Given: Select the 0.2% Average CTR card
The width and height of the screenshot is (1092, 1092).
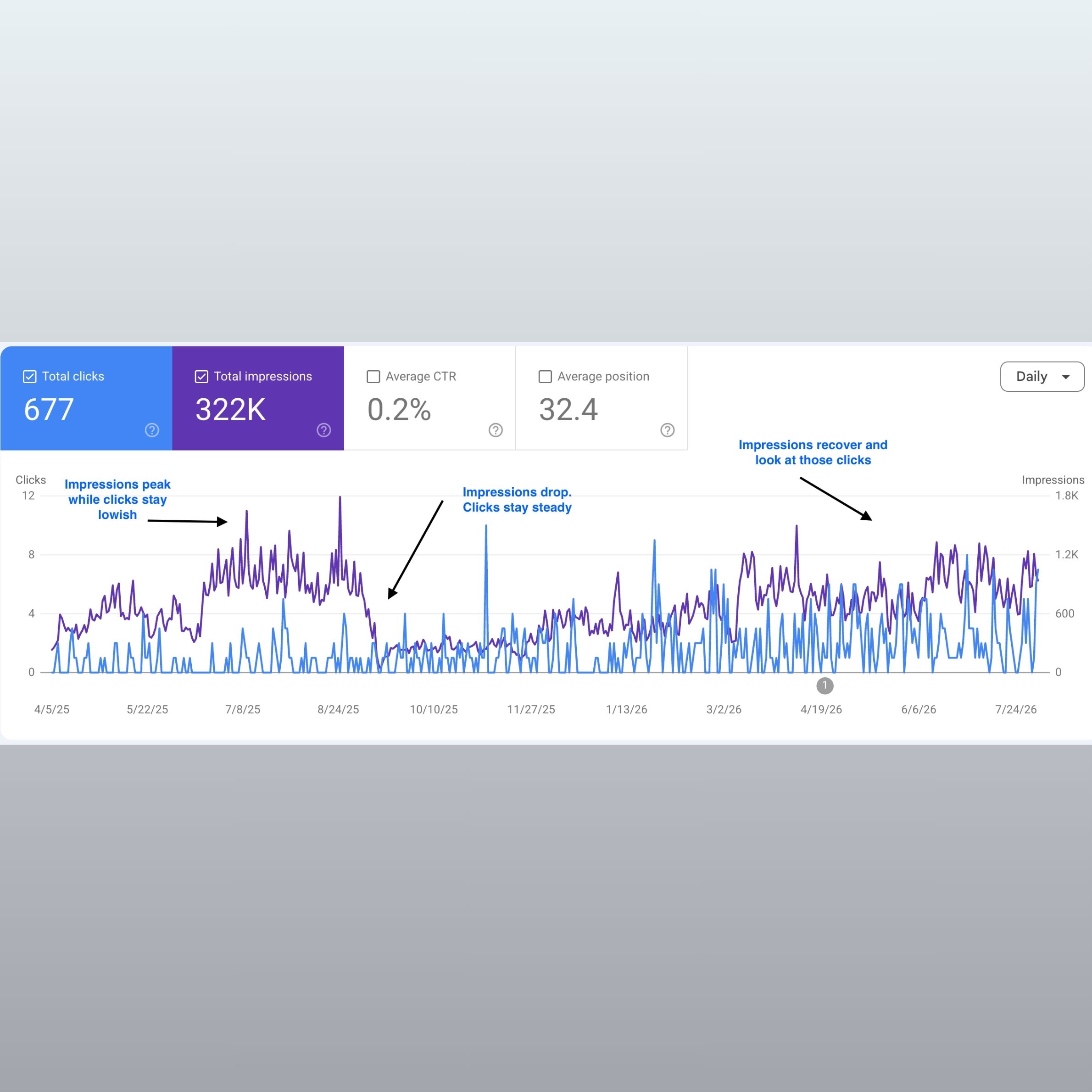Looking at the screenshot, I should point(429,398).
